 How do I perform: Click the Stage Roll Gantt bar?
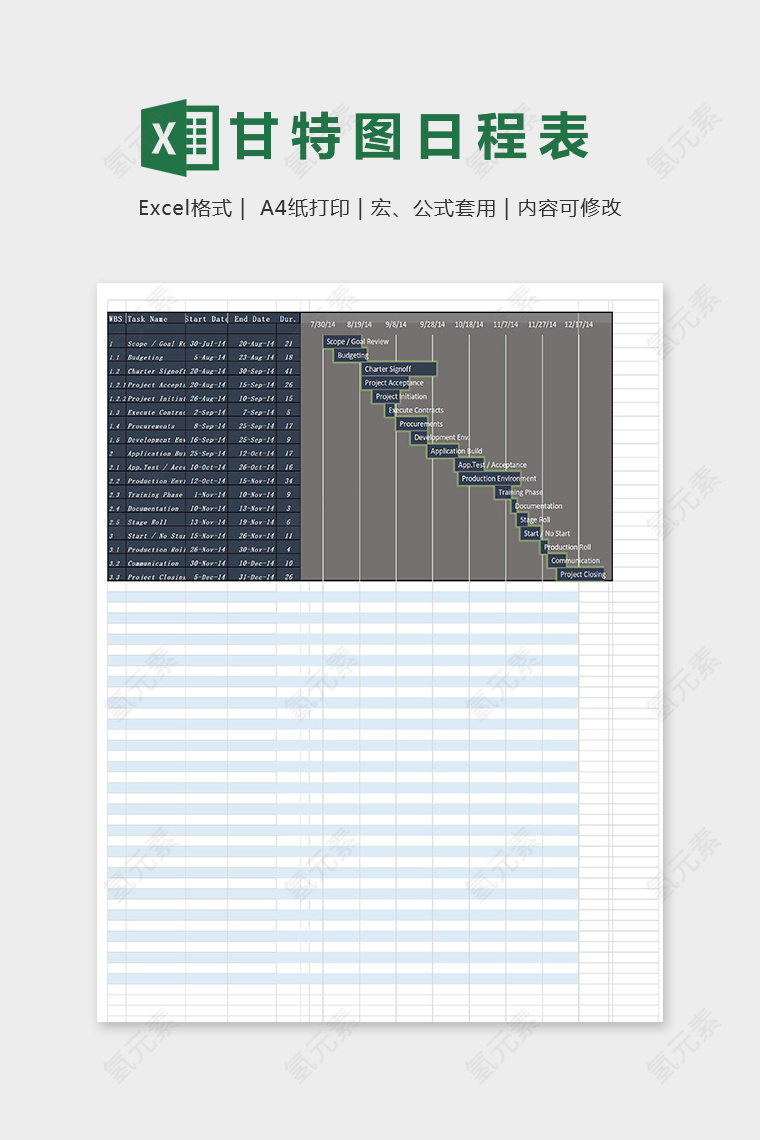tap(523, 520)
